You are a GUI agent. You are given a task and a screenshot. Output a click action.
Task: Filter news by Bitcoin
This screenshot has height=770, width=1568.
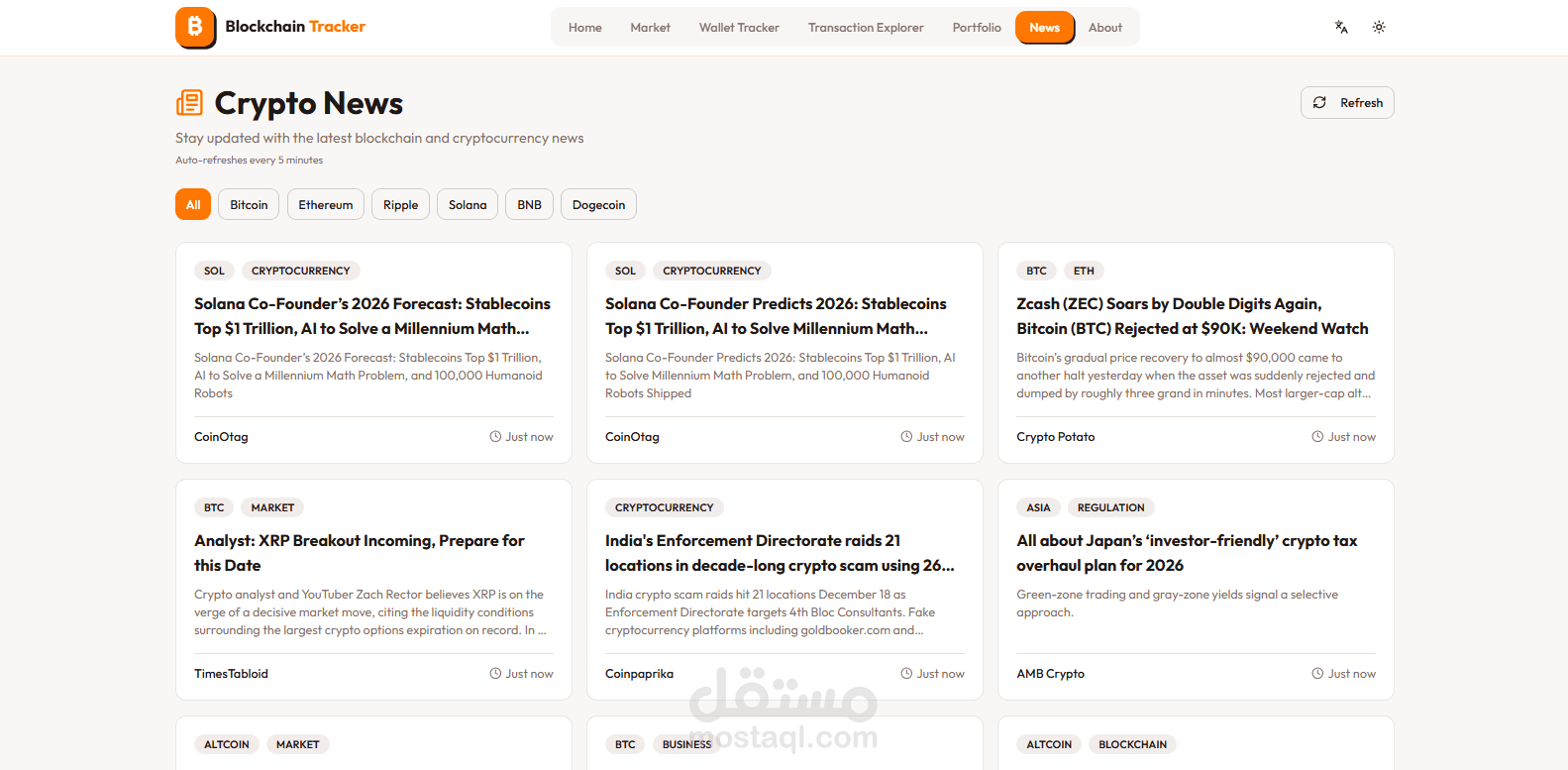pos(249,205)
